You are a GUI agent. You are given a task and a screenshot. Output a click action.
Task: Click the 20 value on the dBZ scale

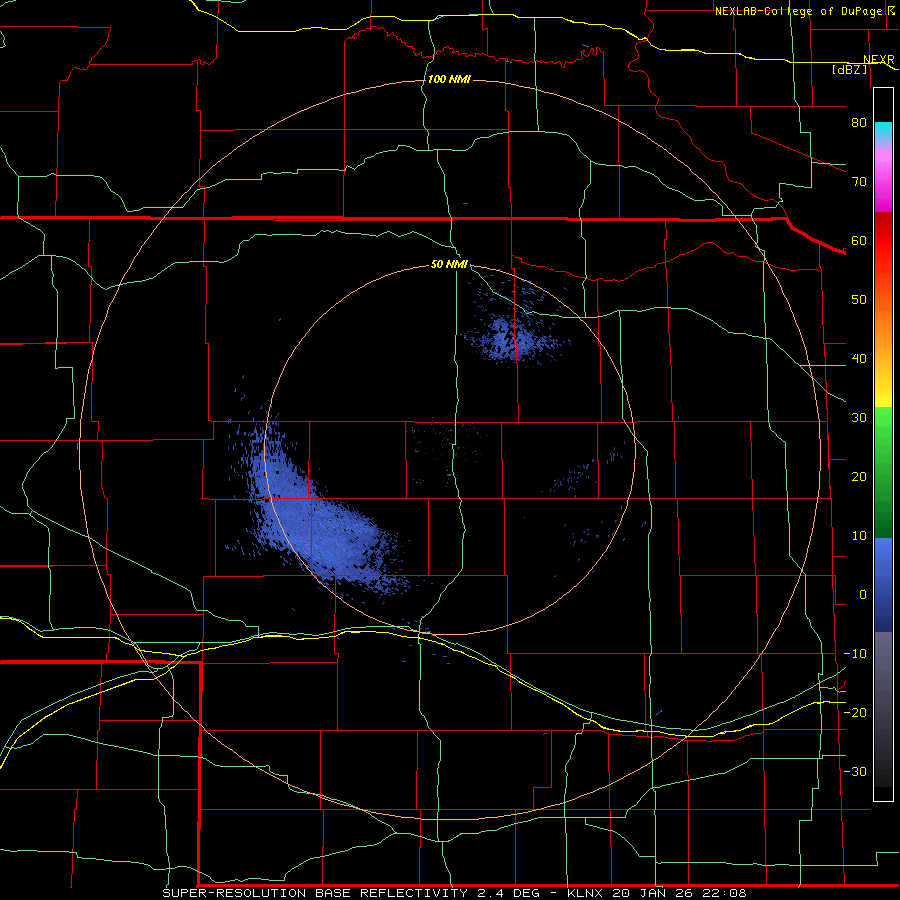tap(859, 476)
